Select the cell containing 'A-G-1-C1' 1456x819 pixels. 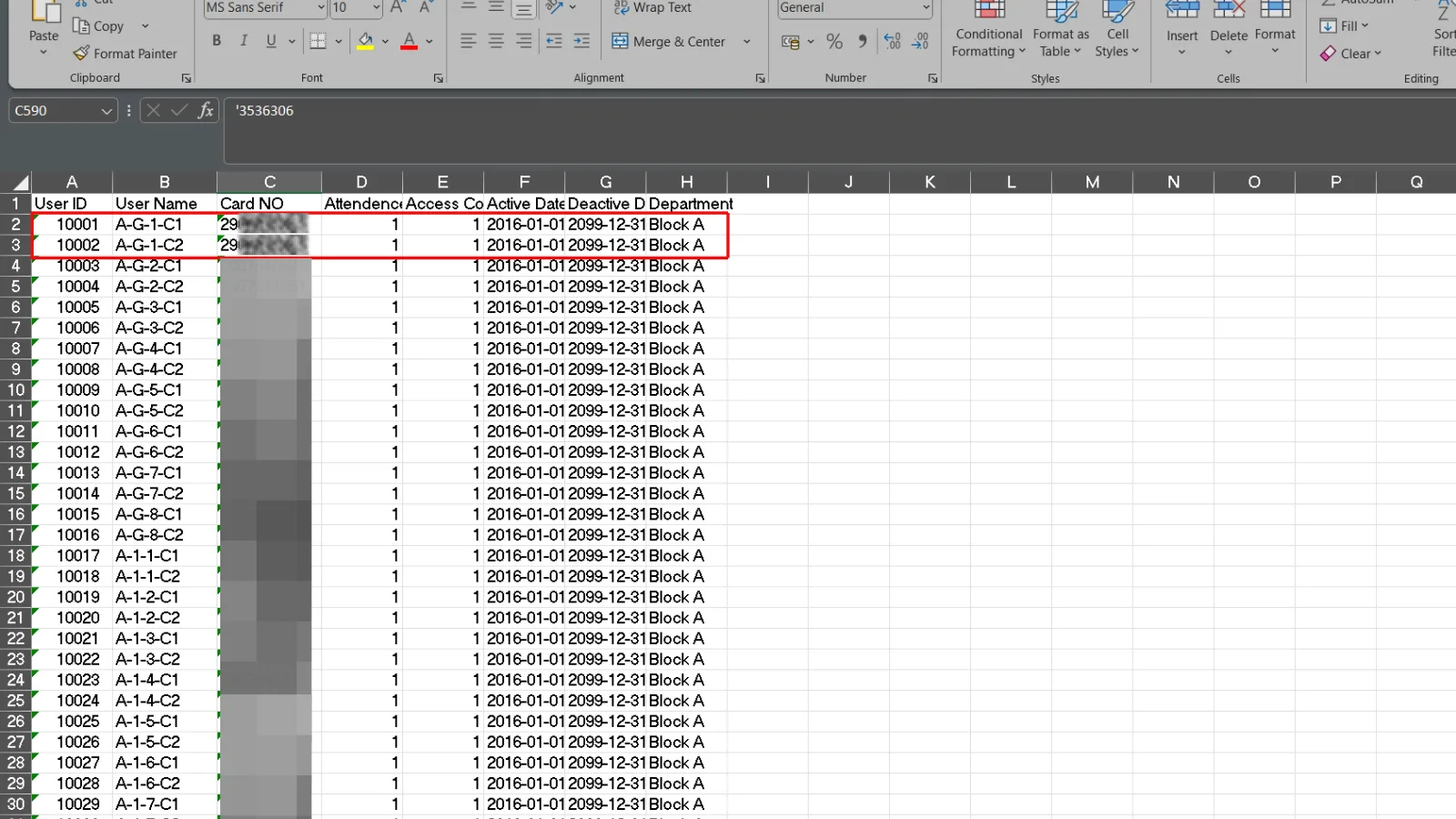165,224
